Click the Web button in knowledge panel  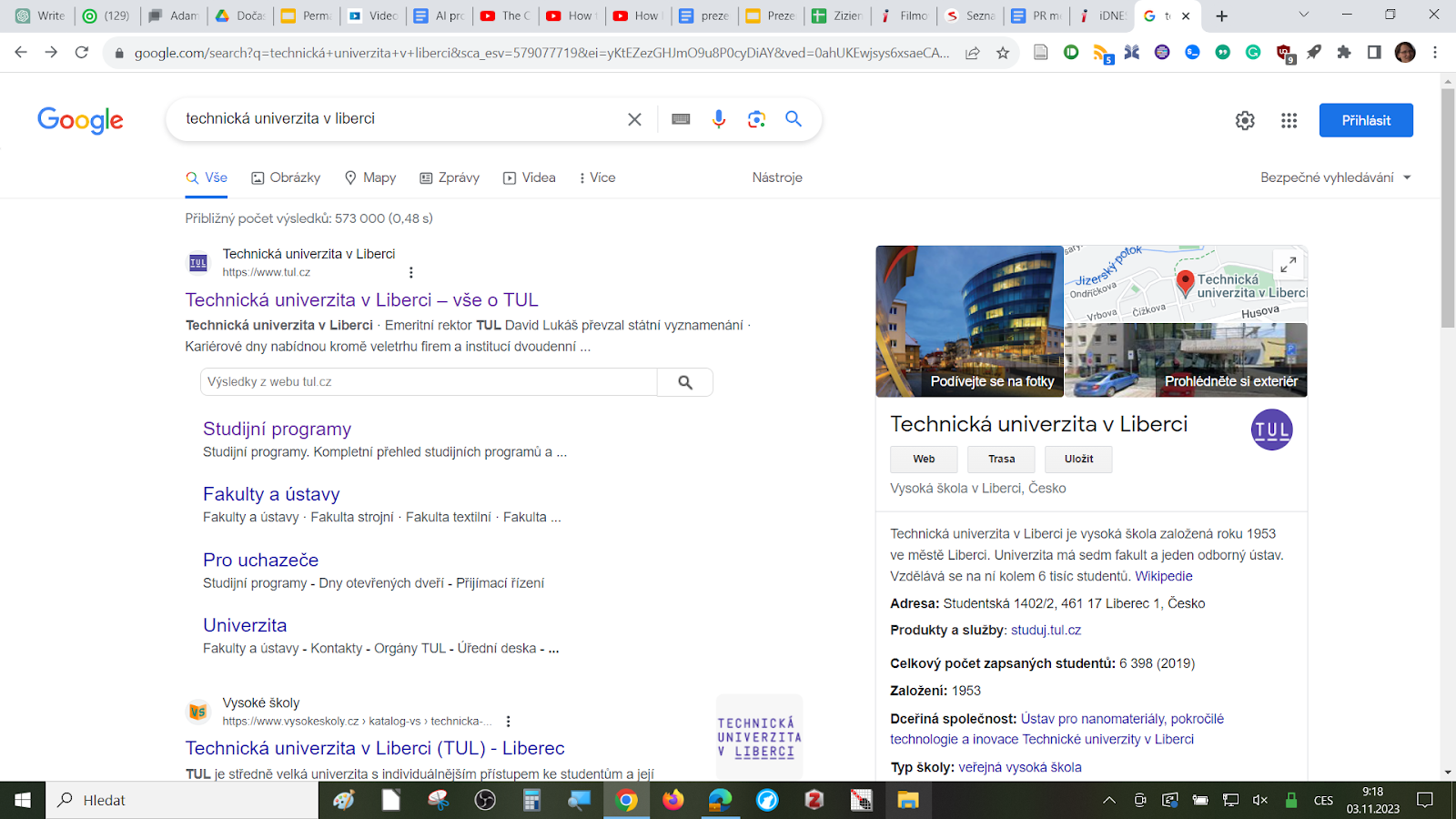coord(924,459)
